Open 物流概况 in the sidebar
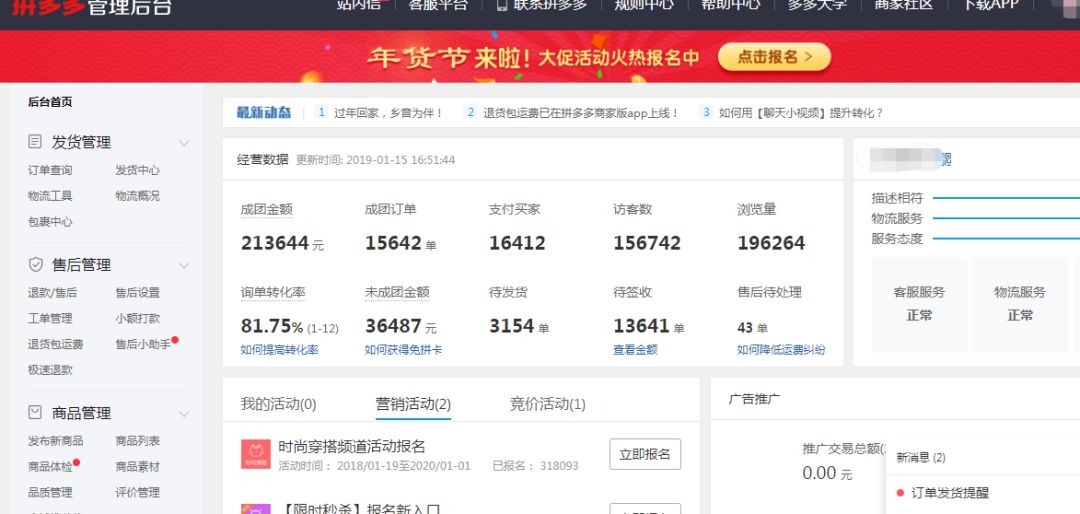 (137, 196)
